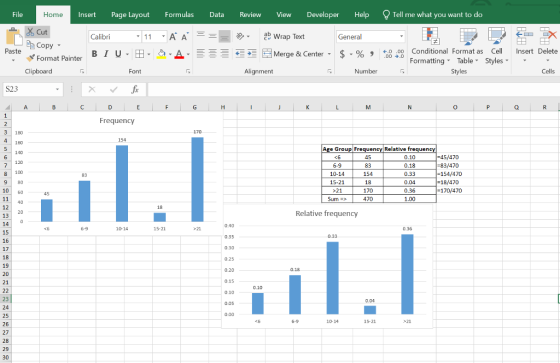560x363 pixels.
Task: Open the Page Layout tab
Action: (x=130, y=15)
